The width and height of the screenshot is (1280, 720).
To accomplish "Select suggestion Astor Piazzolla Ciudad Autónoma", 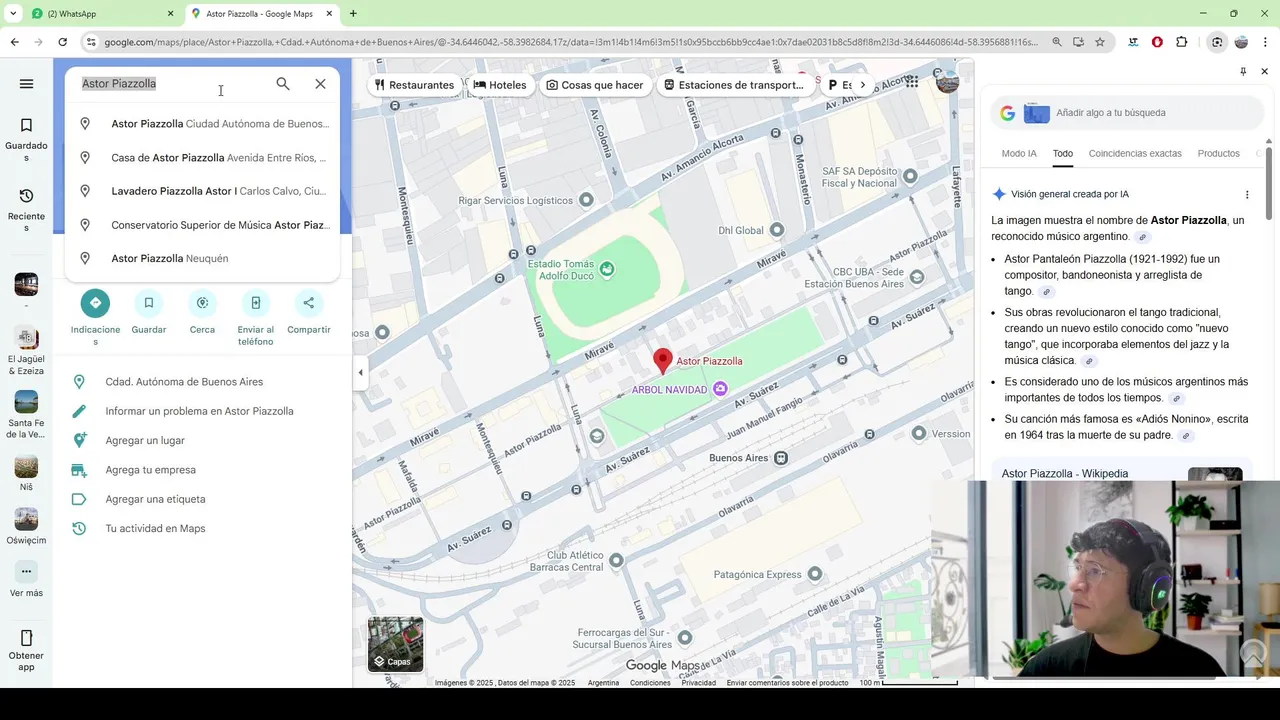I will coord(202,124).
